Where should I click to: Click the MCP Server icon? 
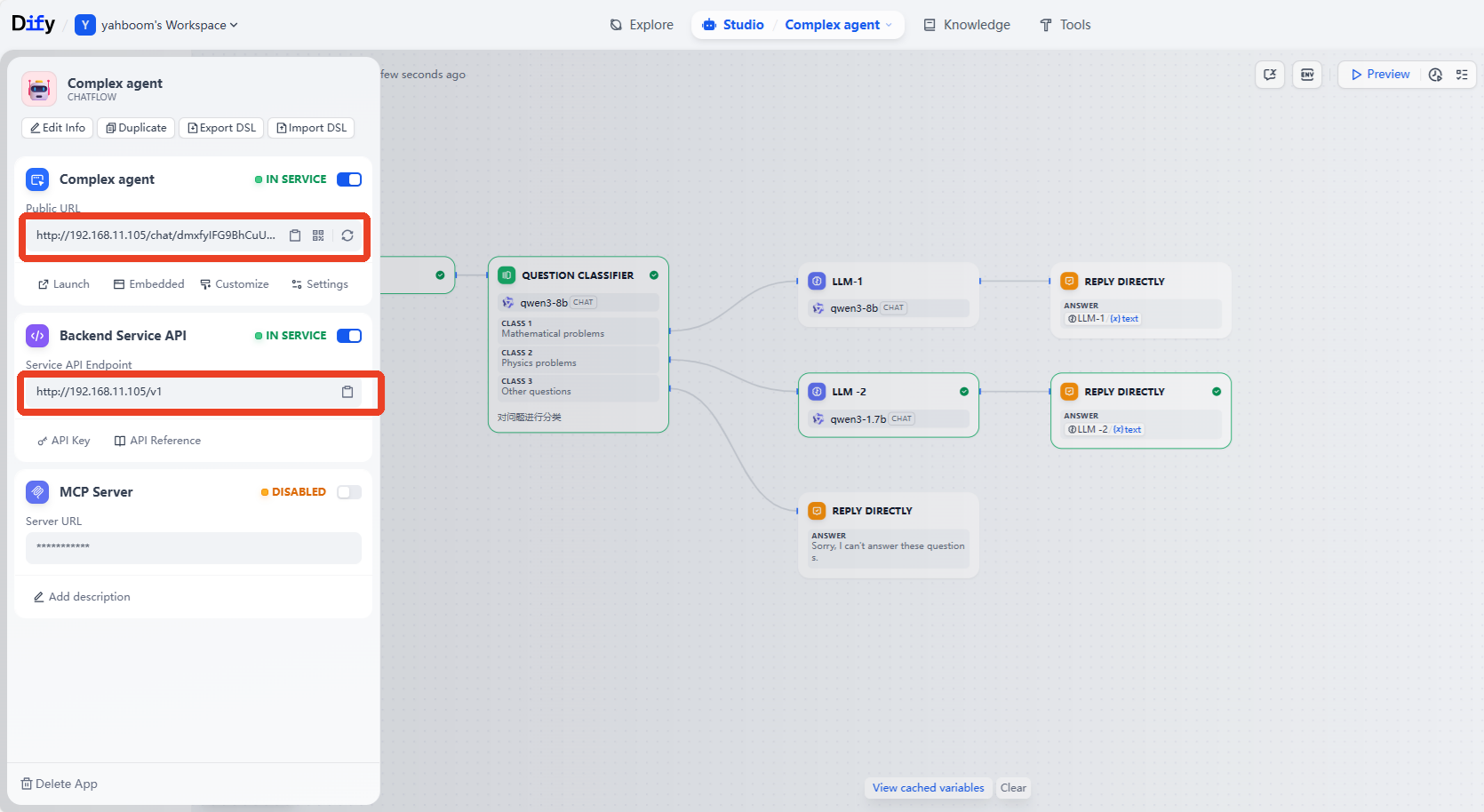[x=37, y=492]
